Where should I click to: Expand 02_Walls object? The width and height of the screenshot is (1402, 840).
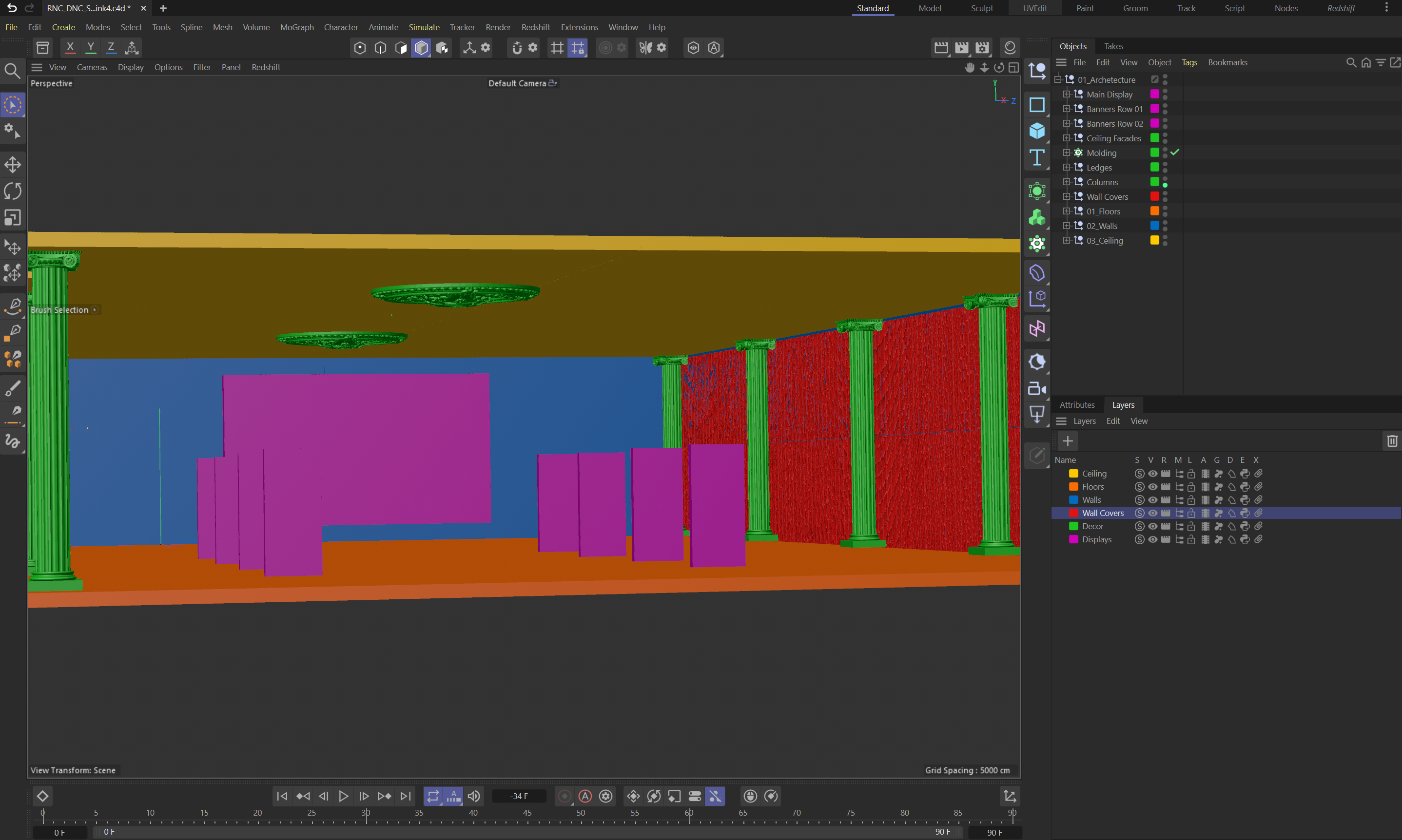[x=1067, y=226]
